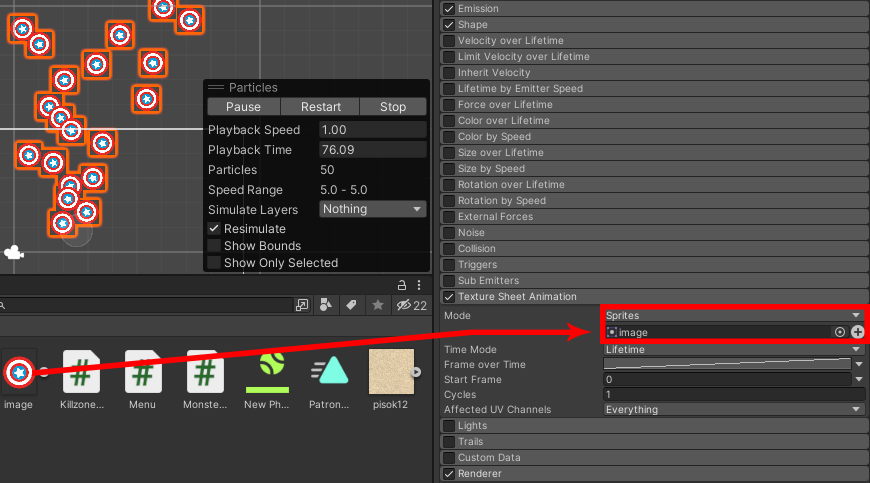This screenshot has height=483, width=870.
Task: Enable Limit Velocity over Lifetime module
Action: (x=449, y=57)
